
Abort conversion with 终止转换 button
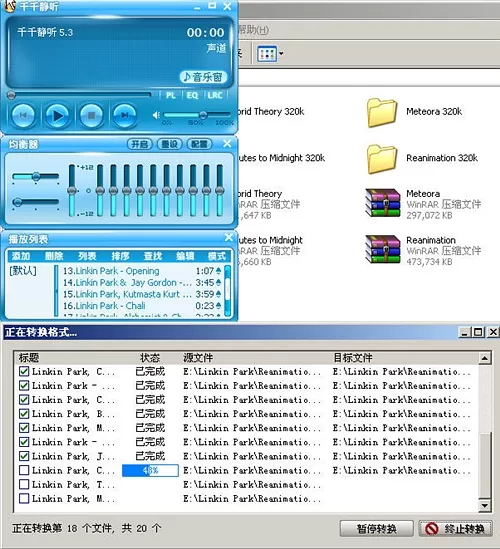coord(456,529)
